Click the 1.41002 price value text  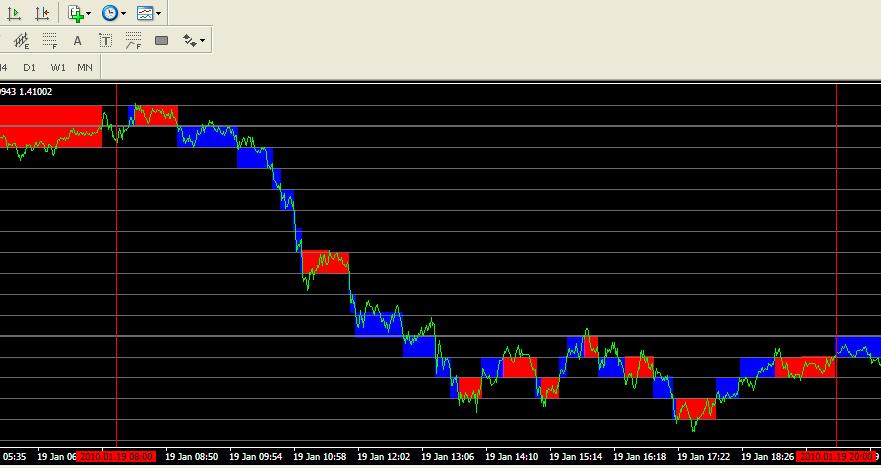35,92
